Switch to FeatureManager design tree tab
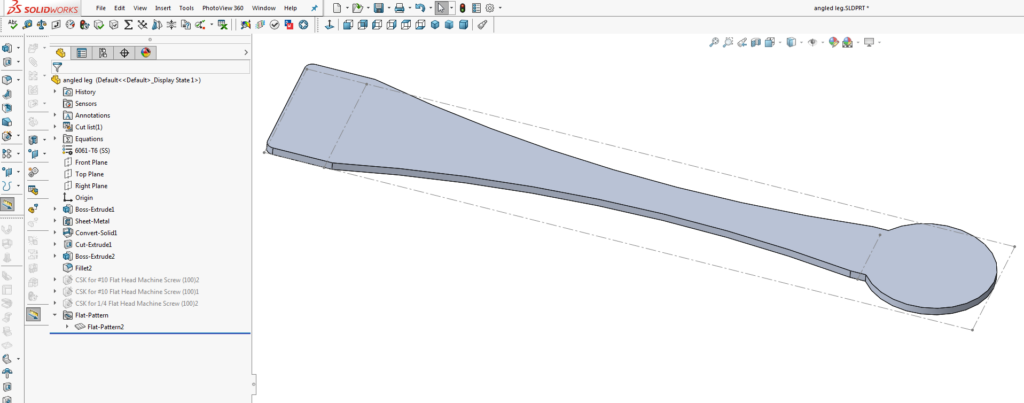1024x403 pixels. [61, 53]
